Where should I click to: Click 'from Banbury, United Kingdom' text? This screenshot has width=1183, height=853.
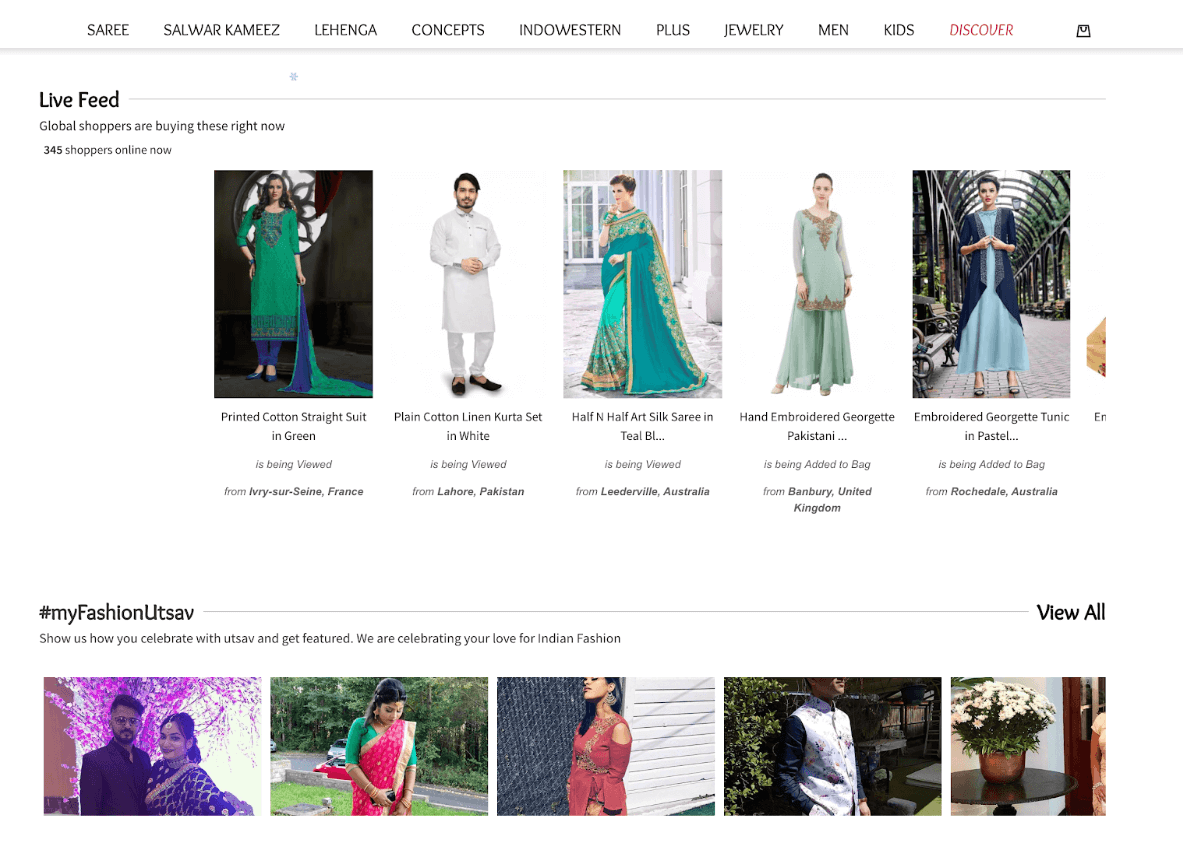[x=817, y=500]
